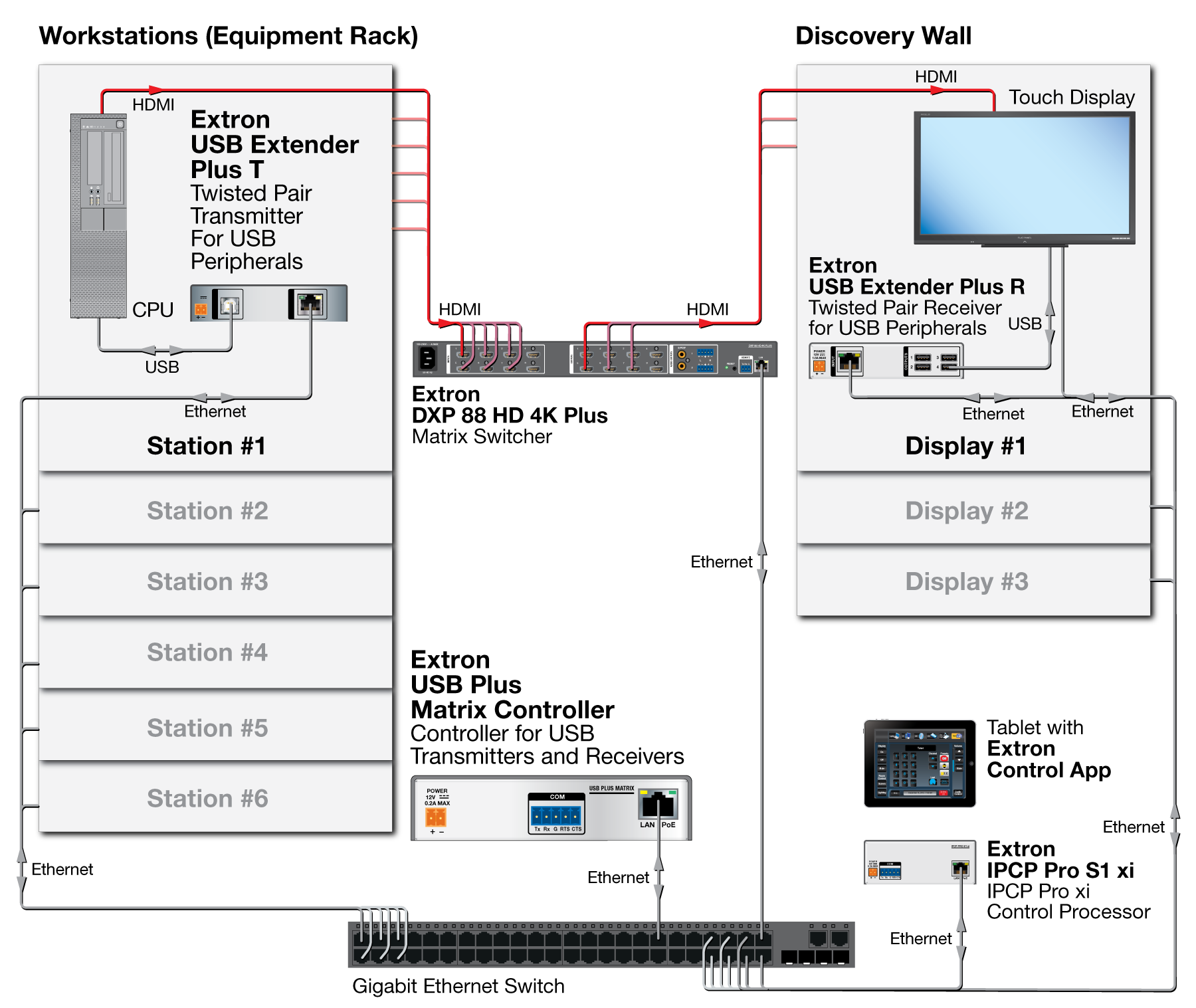Viewport: 1196px width, 1008px height.
Task: Select the USB Extender Plus R receiver device
Action: point(886,361)
